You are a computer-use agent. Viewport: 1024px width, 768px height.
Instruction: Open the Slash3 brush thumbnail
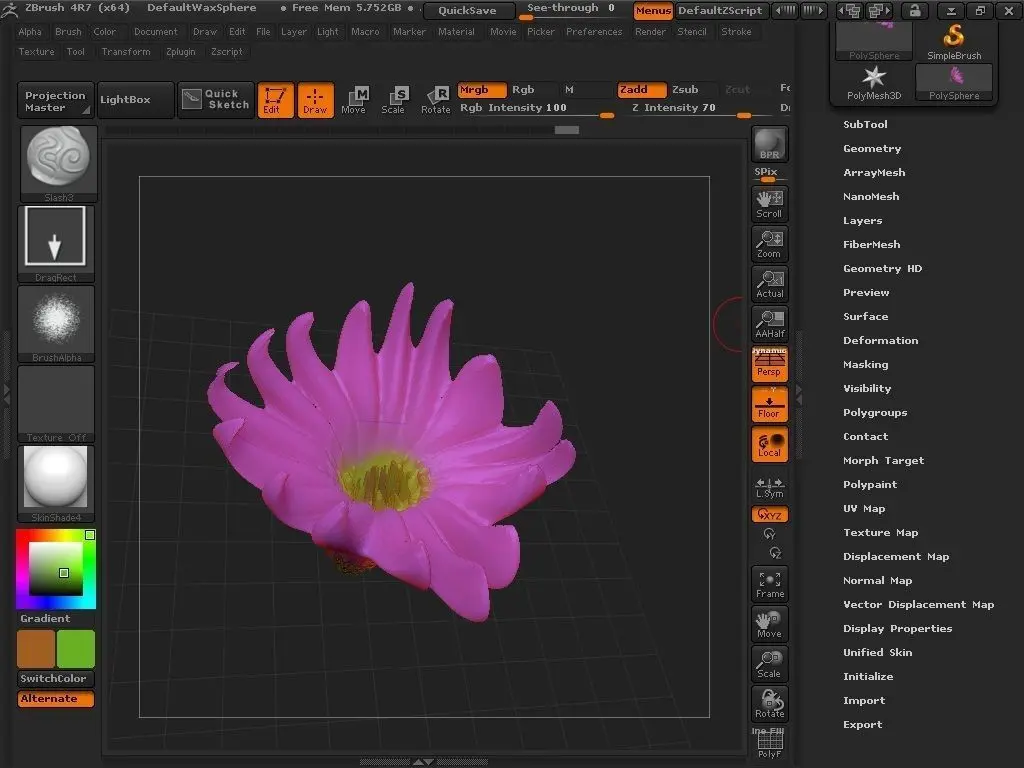[58, 164]
